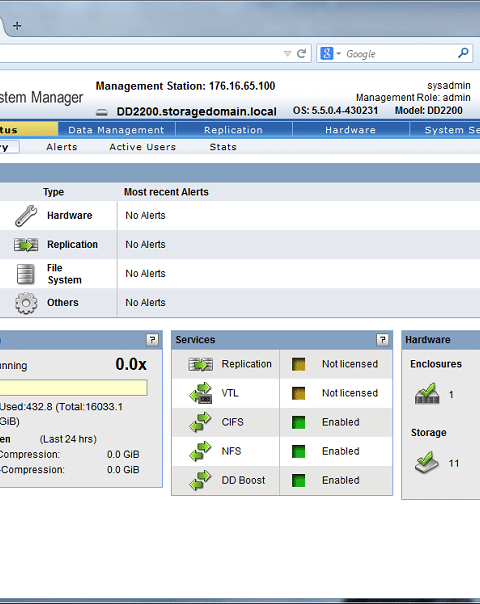The height and width of the screenshot is (604, 480).
Task: Click the CIFS enabled green status square
Action: coord(299,422)
